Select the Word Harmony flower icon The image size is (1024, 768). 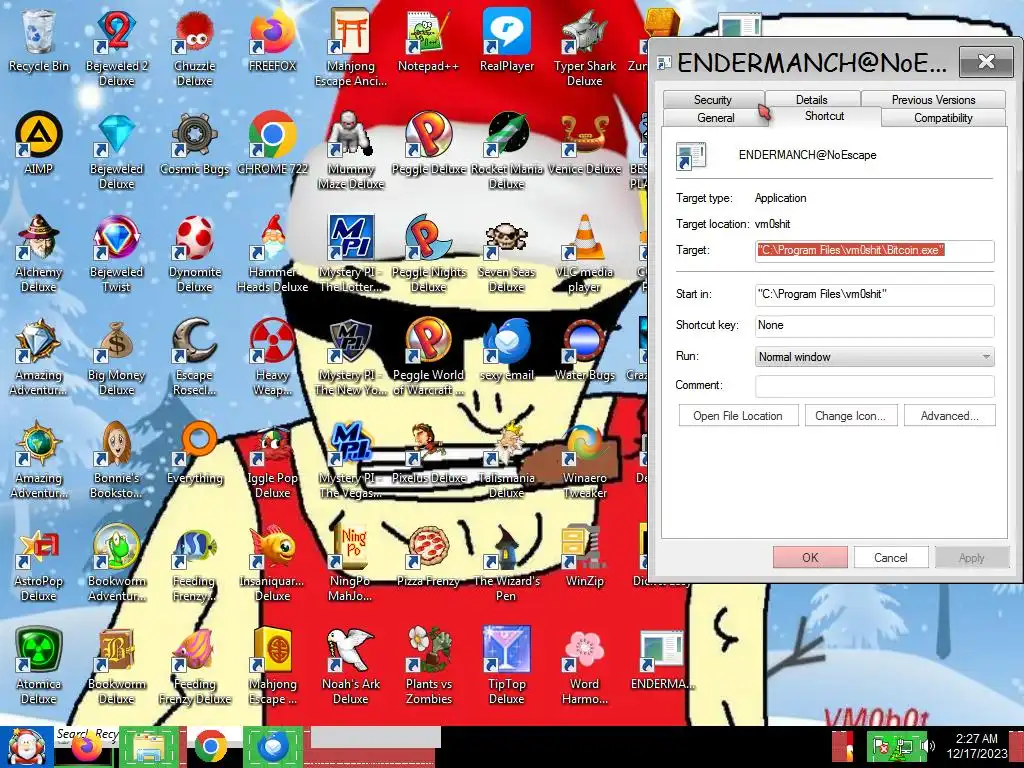[x=584, y=666]
